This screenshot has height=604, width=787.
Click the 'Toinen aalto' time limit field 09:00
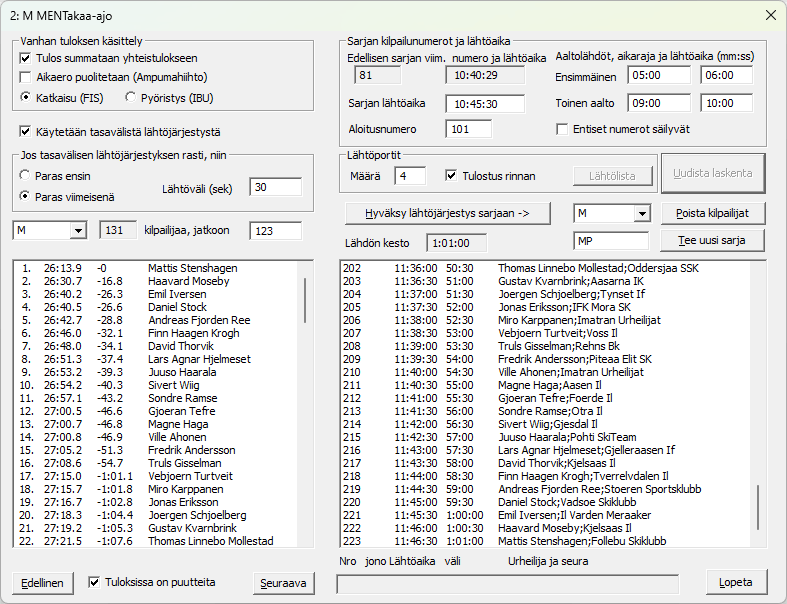659,103
